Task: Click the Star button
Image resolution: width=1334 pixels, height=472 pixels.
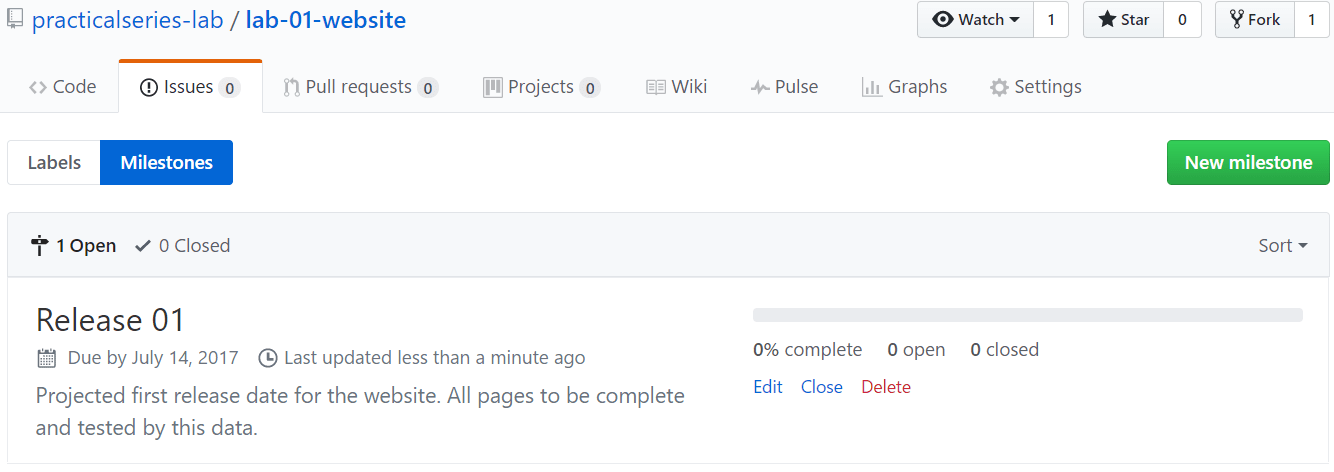Action: coord(1123,20)
